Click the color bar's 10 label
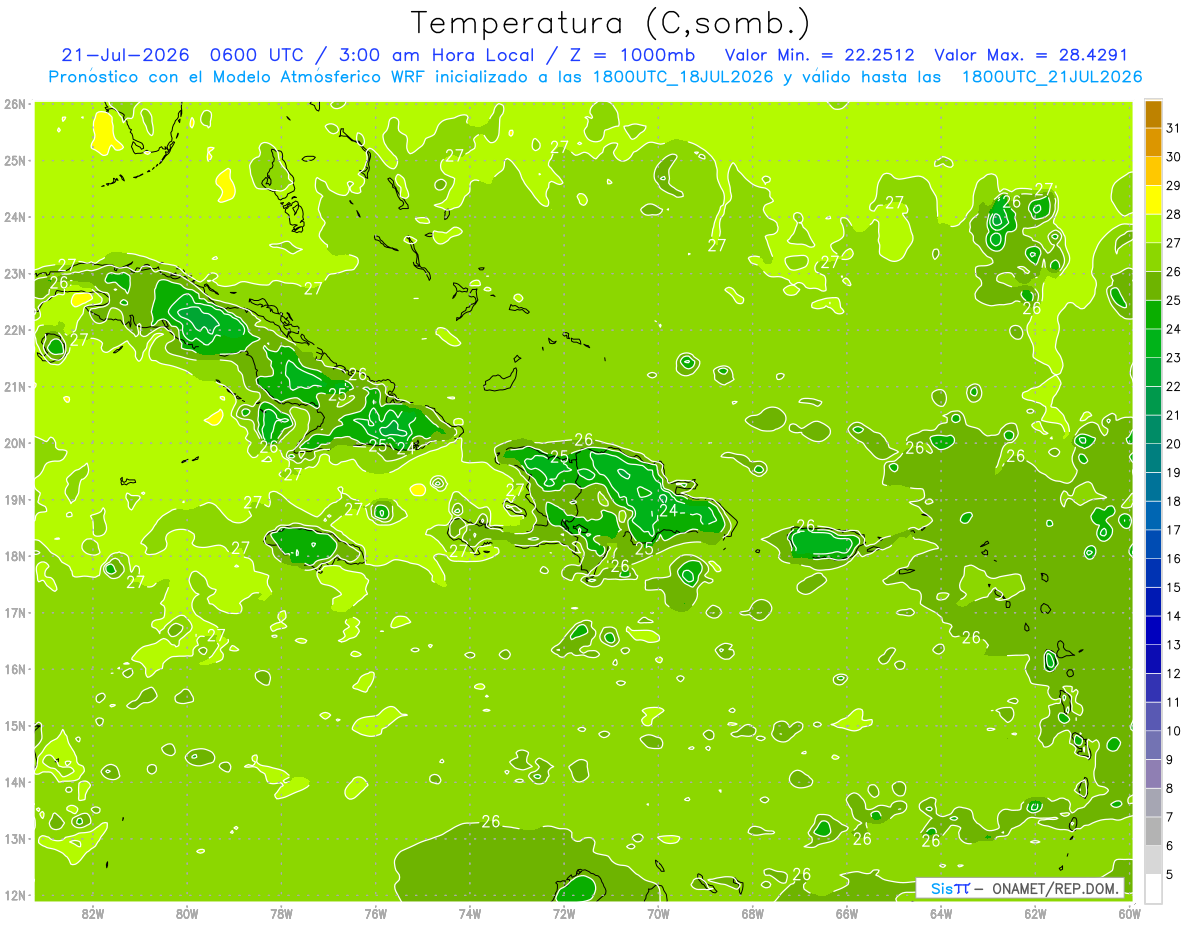The width and height of the screenshot is (1200, 927). point(1173,731)
